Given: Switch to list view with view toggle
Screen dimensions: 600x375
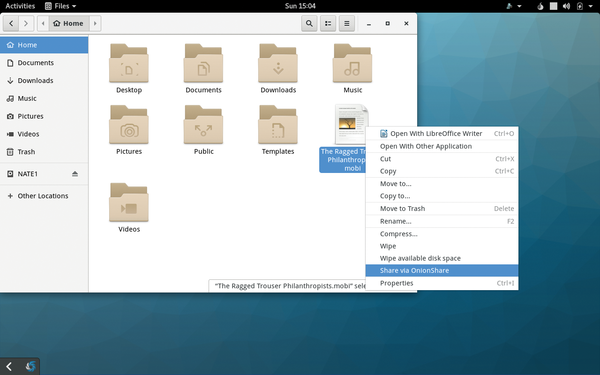Looking at the screenshot, I should (328, 23).
